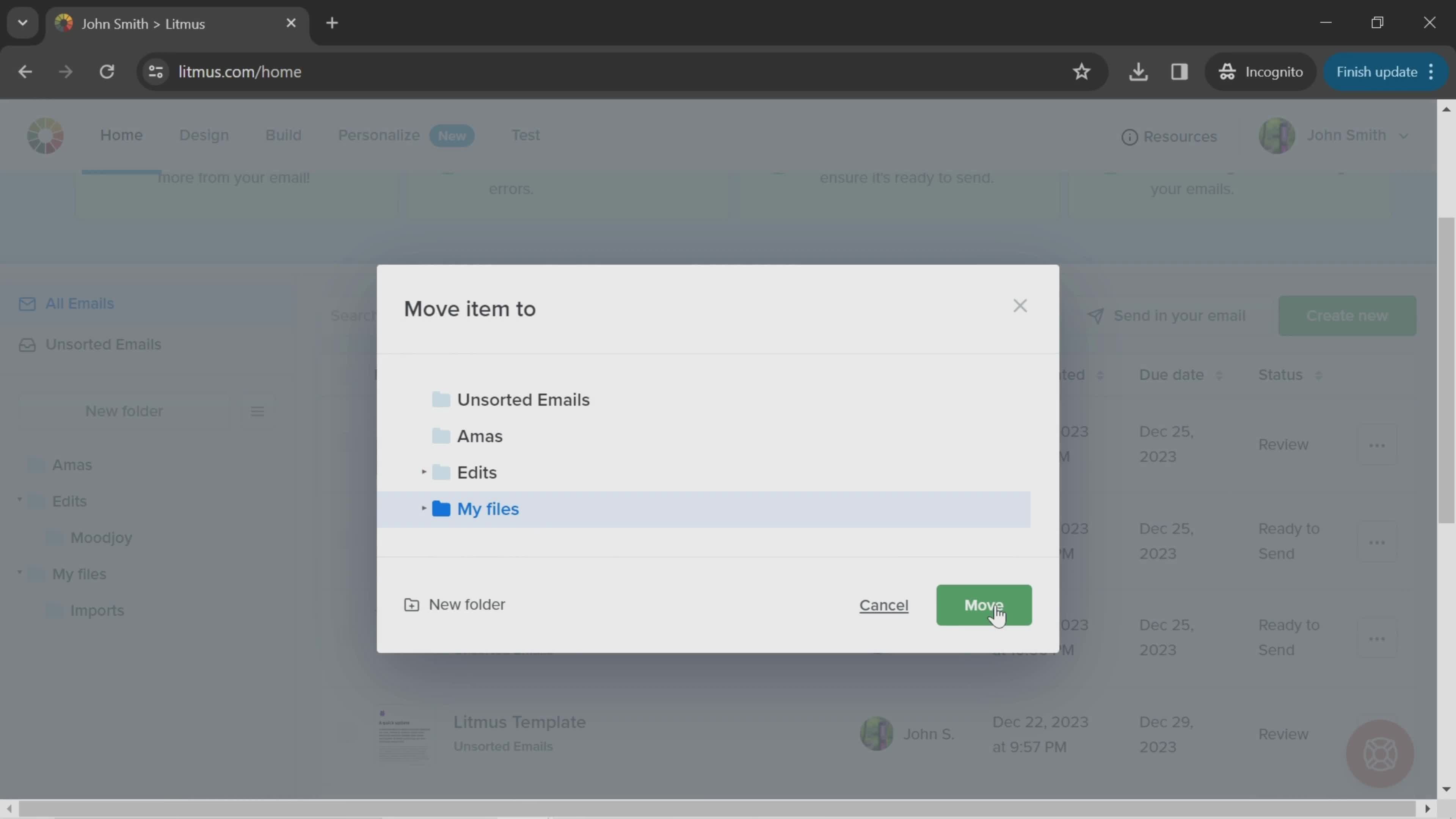Click the bookmark/favorite icon in browser
This screenshot has height=819, width=1456.
click(x=1083, y=71)
